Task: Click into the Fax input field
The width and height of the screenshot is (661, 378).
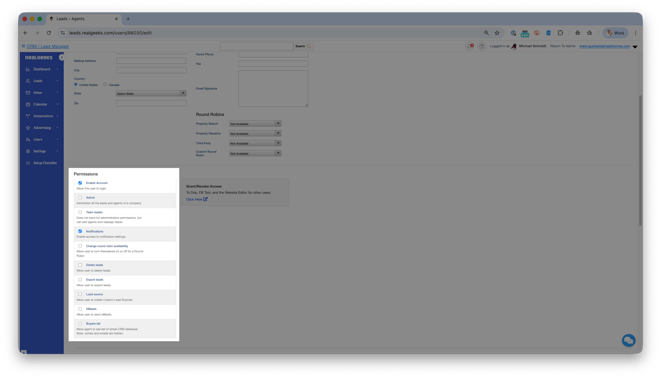Action: click(273, 64)
